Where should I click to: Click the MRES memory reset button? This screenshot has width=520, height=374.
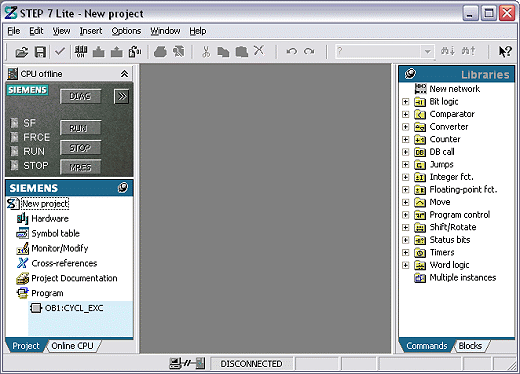coord(80,167)
